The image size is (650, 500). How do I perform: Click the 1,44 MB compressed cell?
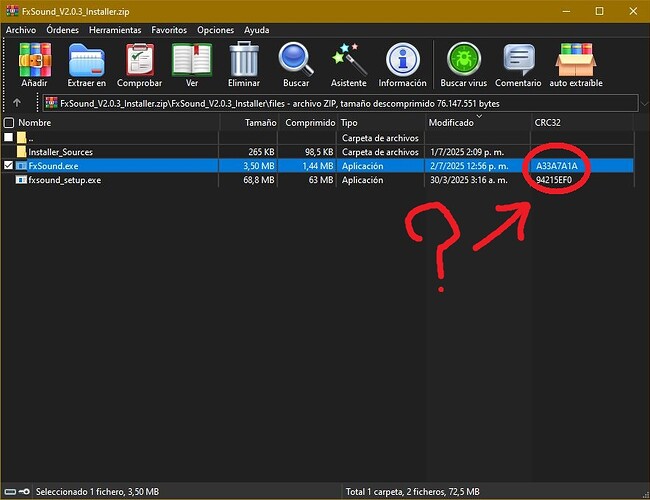pos(318,166)
